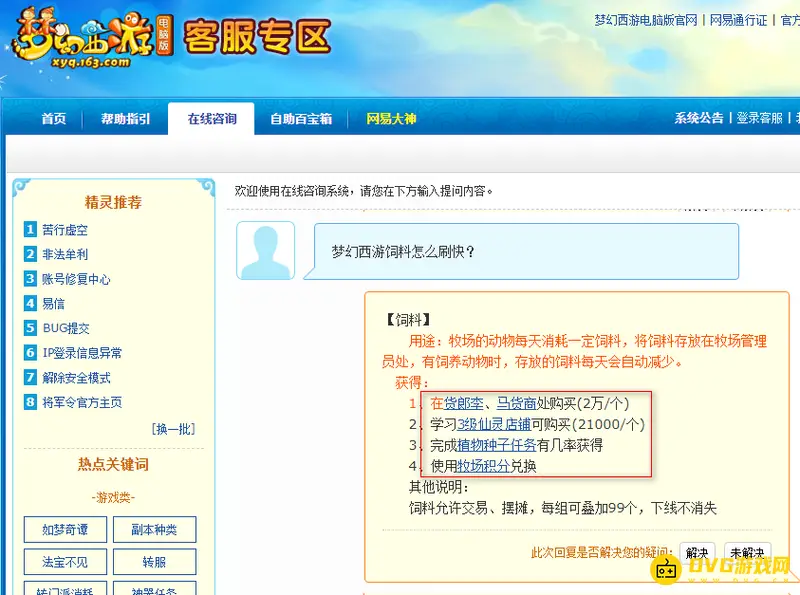This screenshot has height=595, width=800.
Task: Open 解除安全模式 recommended item
Action: [x=76, y=378]
